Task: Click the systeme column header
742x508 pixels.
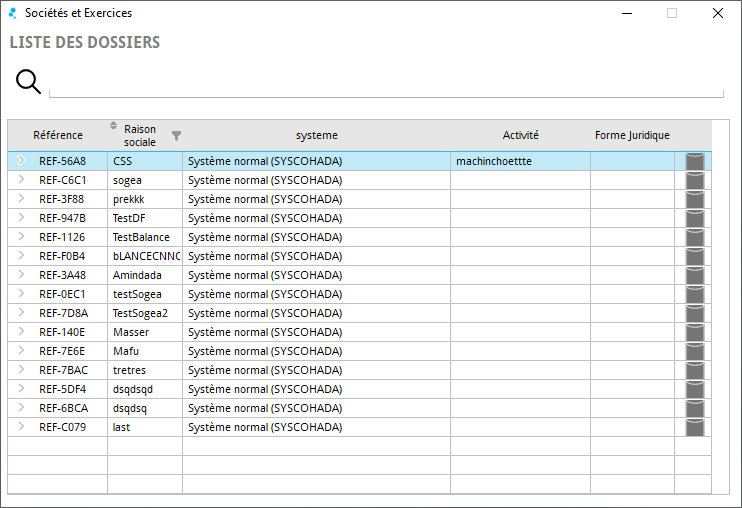Action: tap(316, 136)
